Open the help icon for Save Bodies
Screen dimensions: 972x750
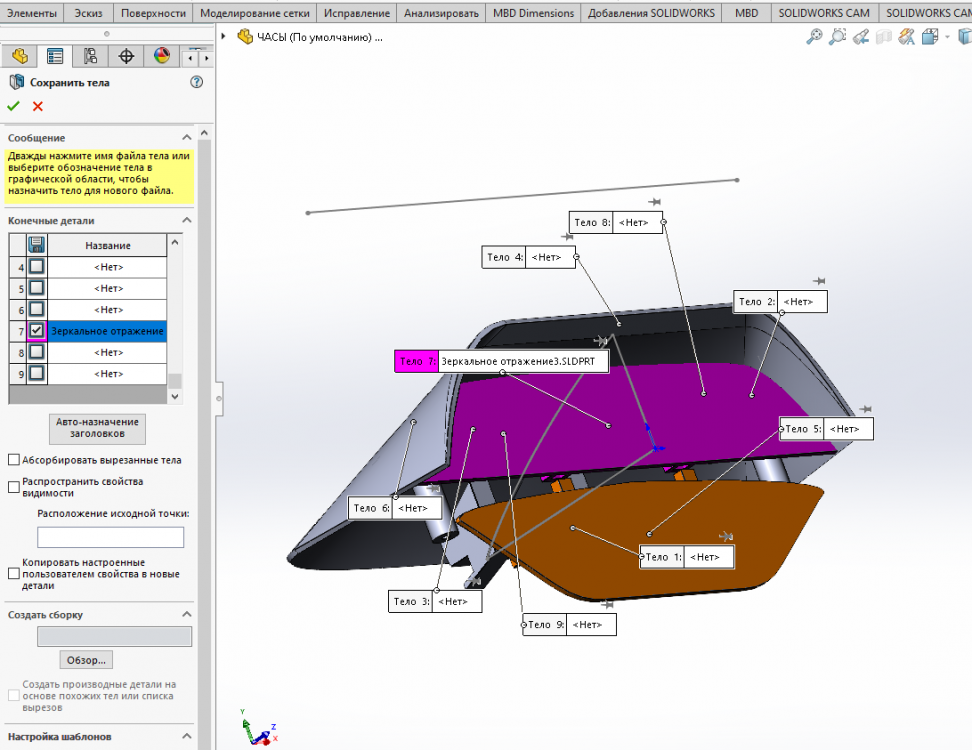pyautogui.click(x=196, y=83)
